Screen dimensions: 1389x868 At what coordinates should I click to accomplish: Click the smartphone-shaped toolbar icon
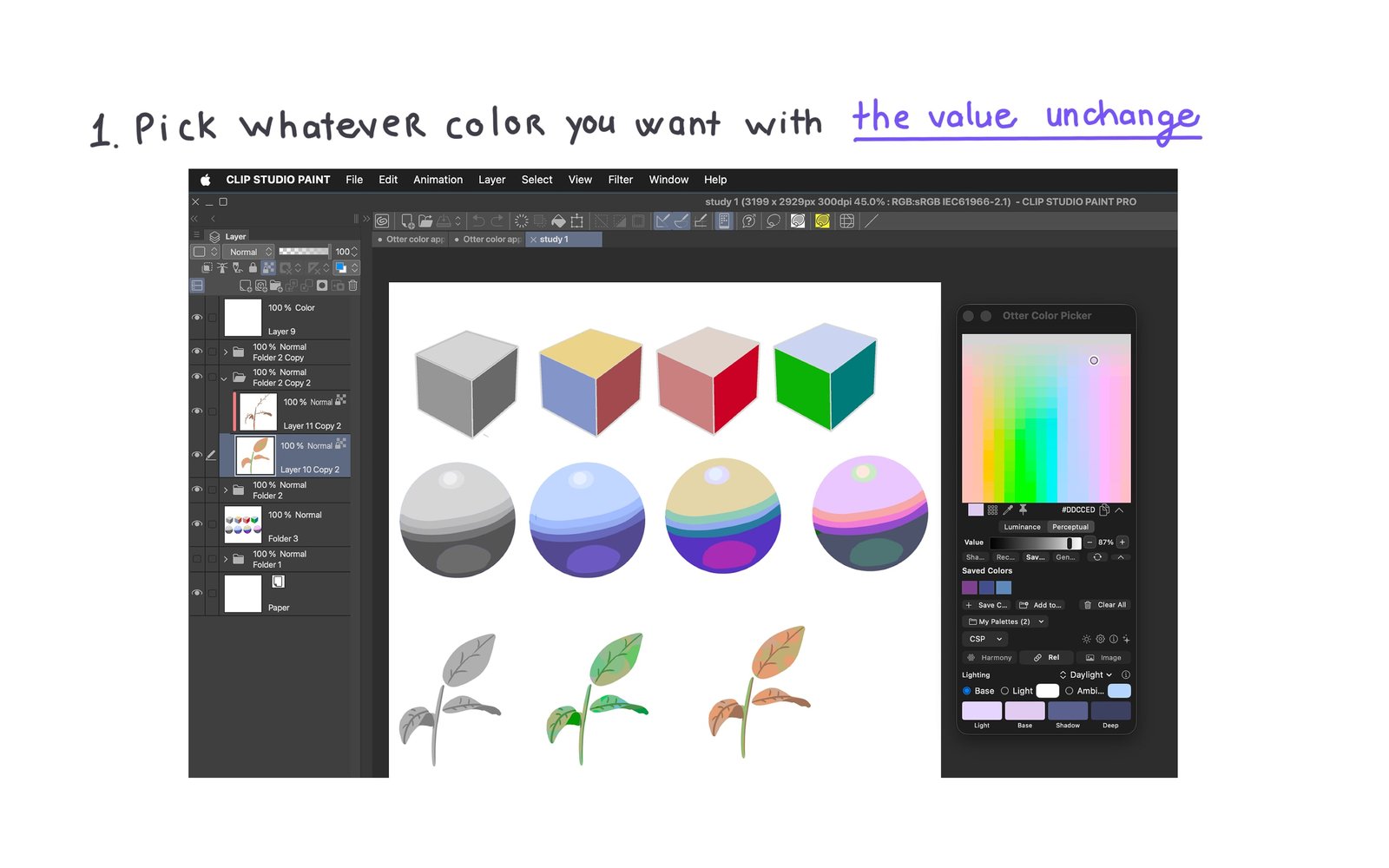tap(724, 221)
